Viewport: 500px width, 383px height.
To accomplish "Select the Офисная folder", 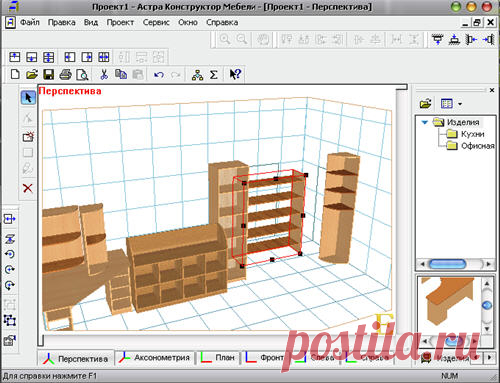I will tap(477, 146).
